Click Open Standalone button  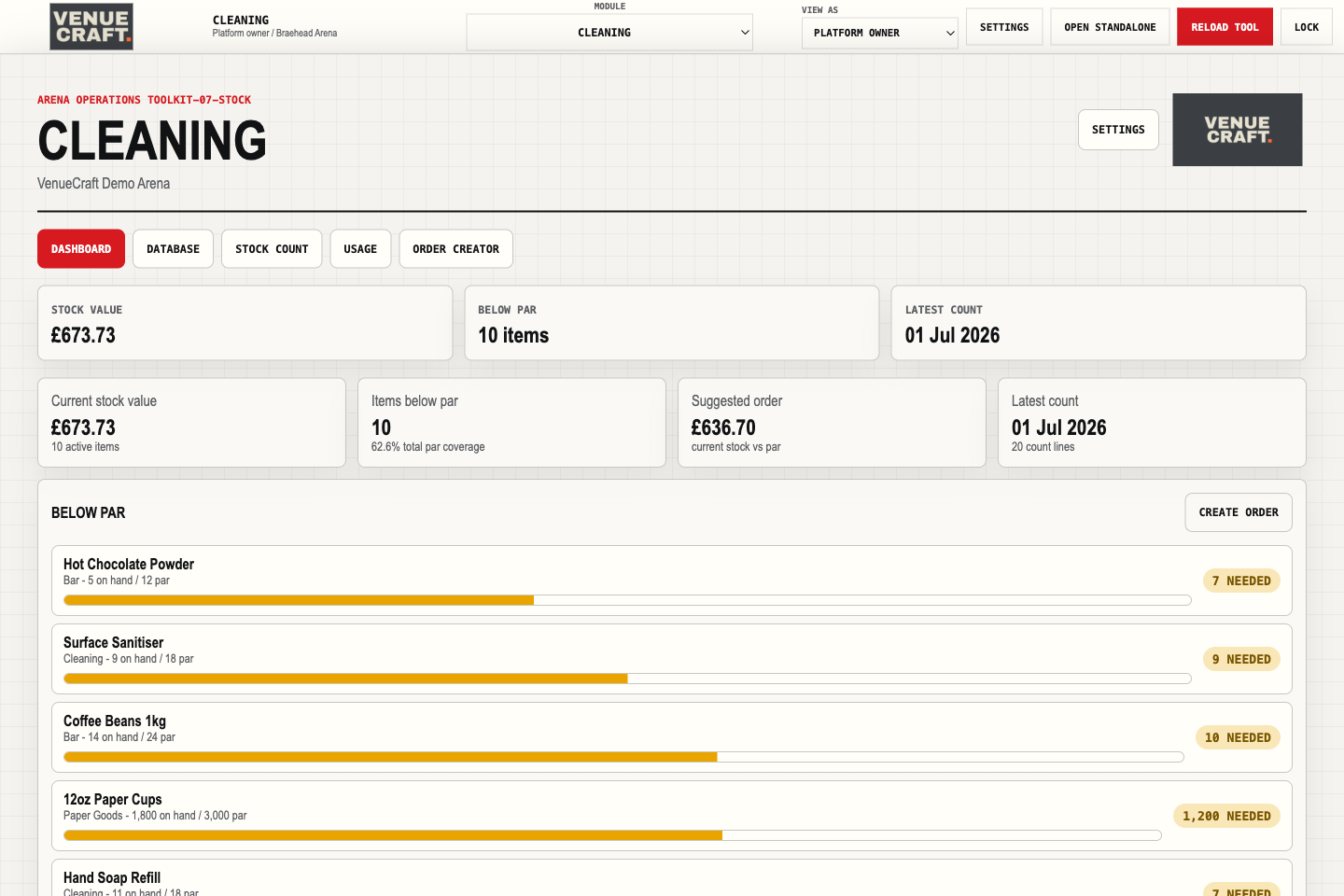(x=1110, y=27)
